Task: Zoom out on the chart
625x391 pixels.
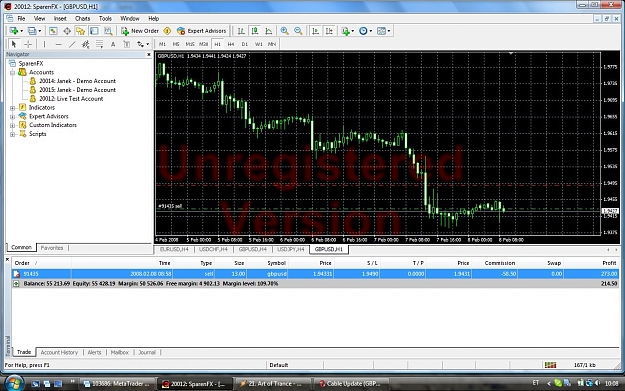Action: 298,31
